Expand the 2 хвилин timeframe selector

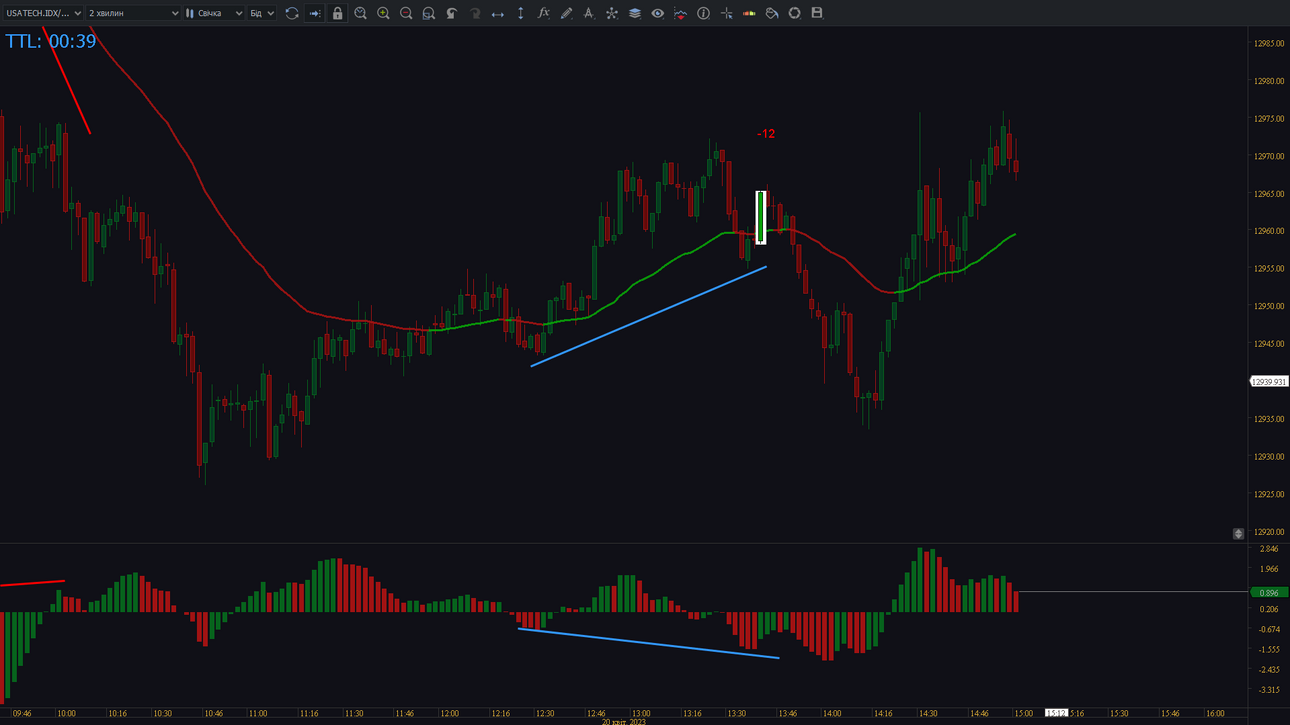point(133,13)
